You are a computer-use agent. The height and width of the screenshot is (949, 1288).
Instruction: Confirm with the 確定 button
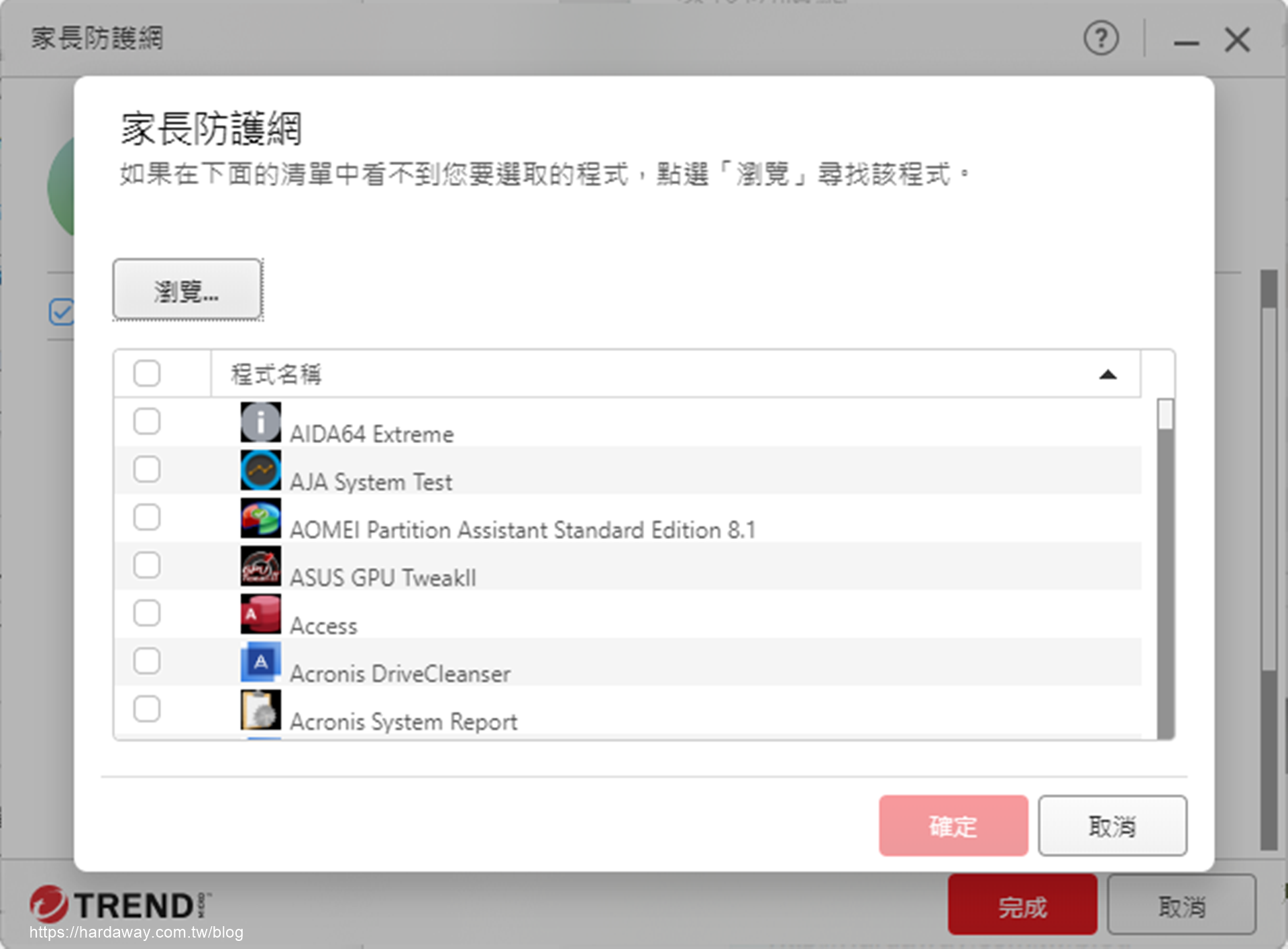coord(953,826)
